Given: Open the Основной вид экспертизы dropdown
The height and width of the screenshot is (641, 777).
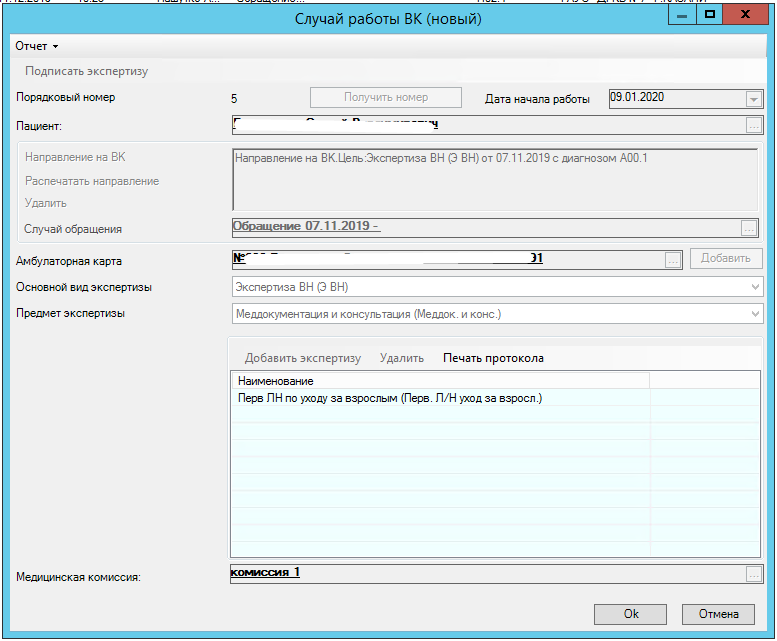Looking at the screenshot, I should [x=754, y=288].
